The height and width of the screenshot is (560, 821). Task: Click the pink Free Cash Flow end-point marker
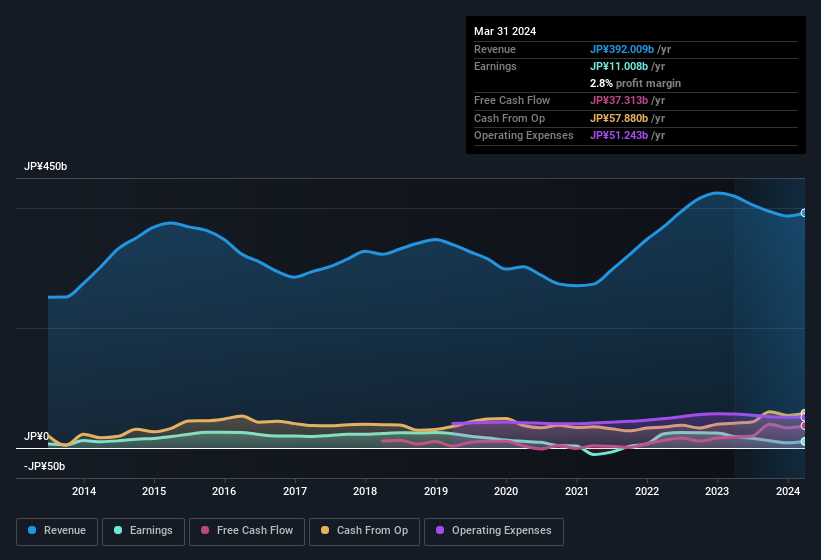804,425
